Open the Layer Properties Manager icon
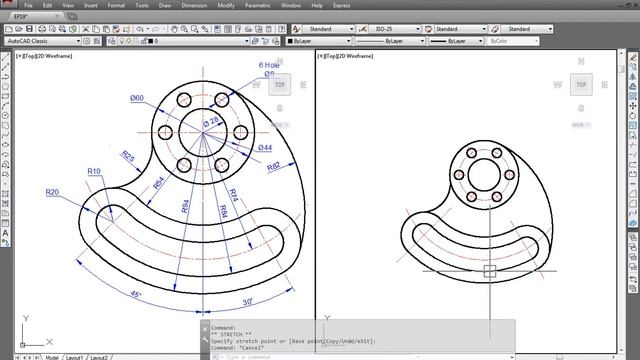This screenshot has width=640, height=360. pyautogui.click(x=112, y=41)
